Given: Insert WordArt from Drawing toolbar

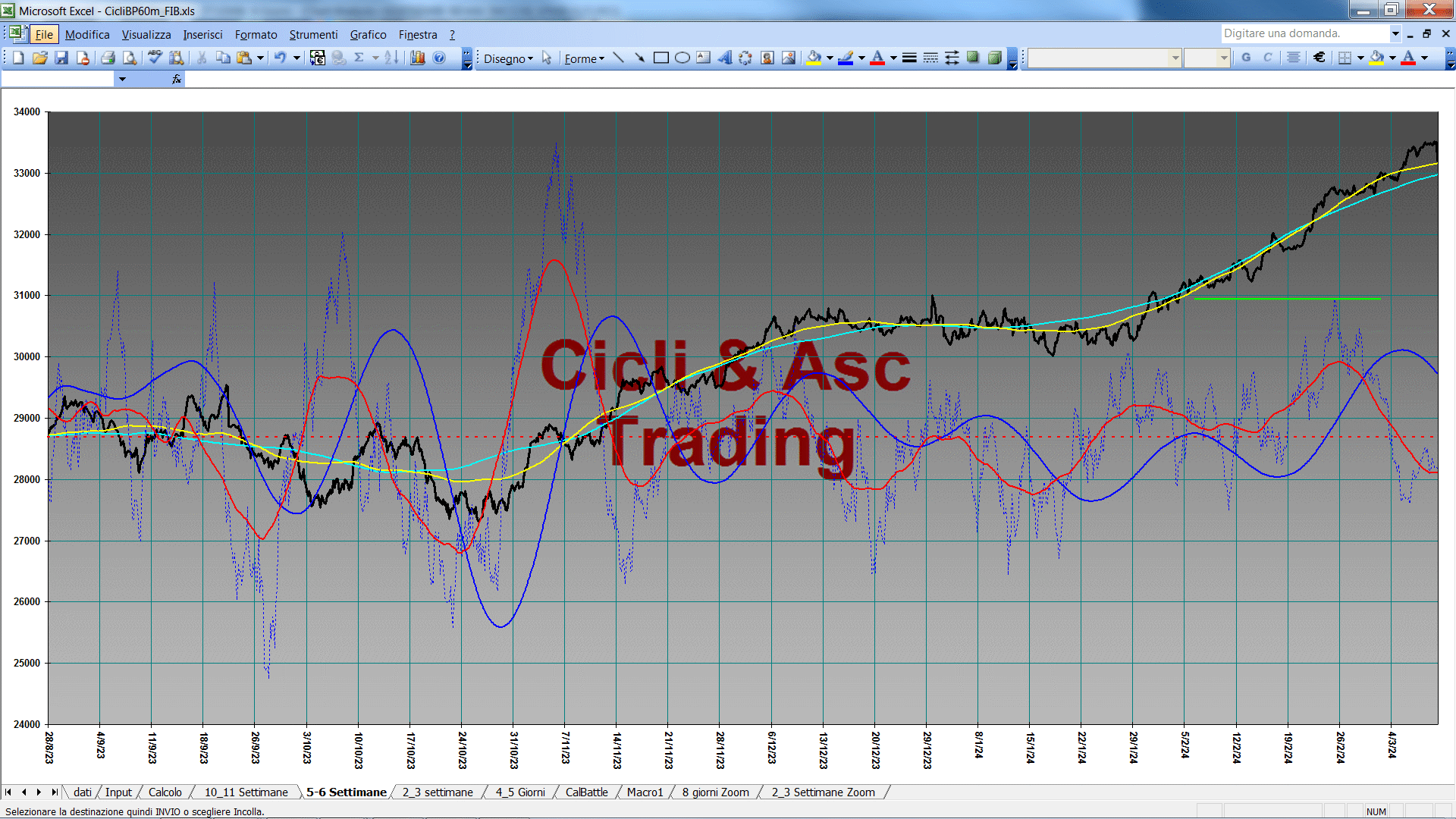Looking at the screenshot, I should point(724,58).
